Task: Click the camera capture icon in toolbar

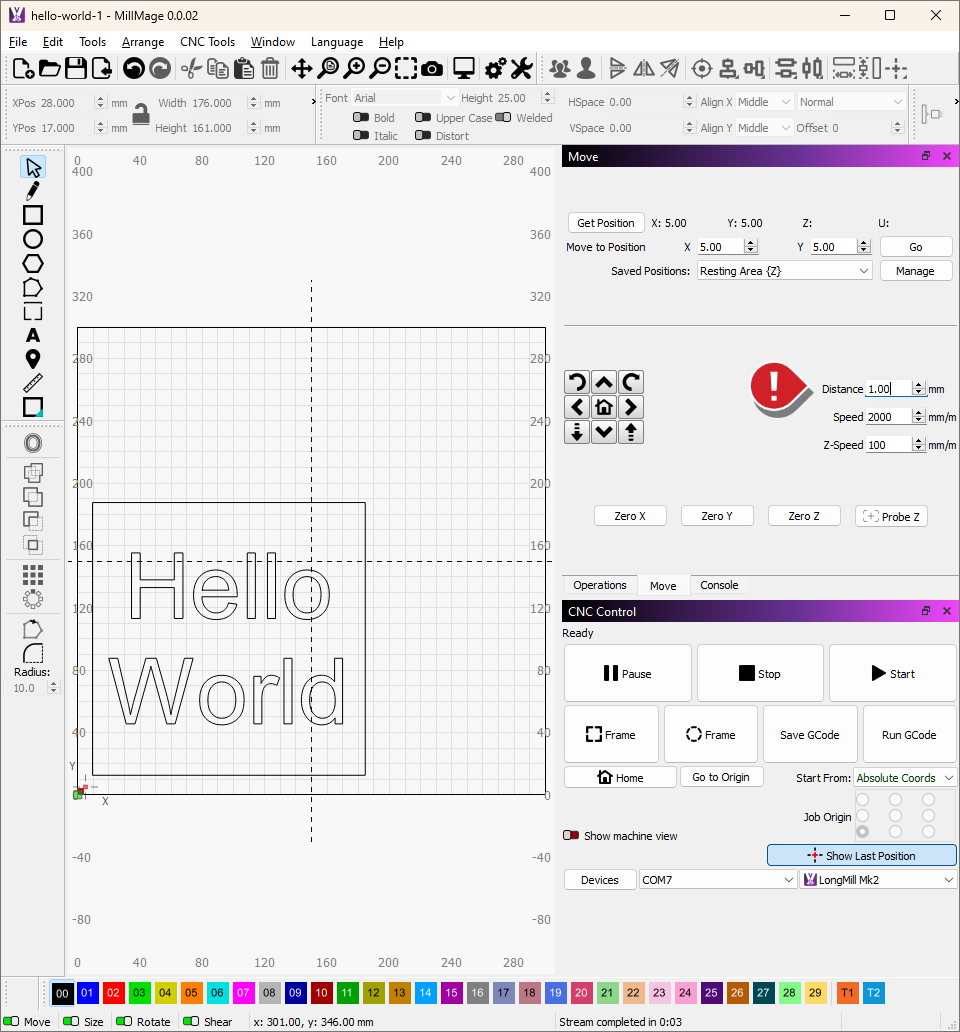Action: (432, 69)
